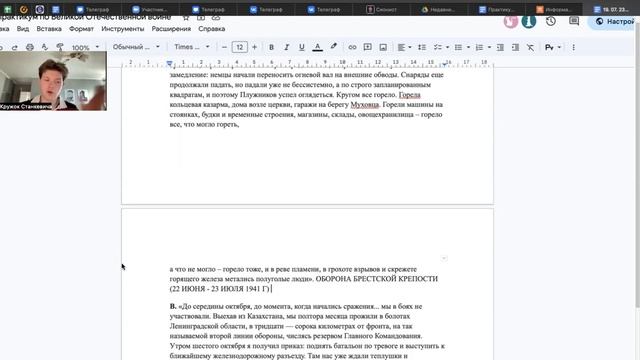Viewport: 640px width, 360px height.
Task: Click underlined word Муховца in text
Action: click(364, 104)
